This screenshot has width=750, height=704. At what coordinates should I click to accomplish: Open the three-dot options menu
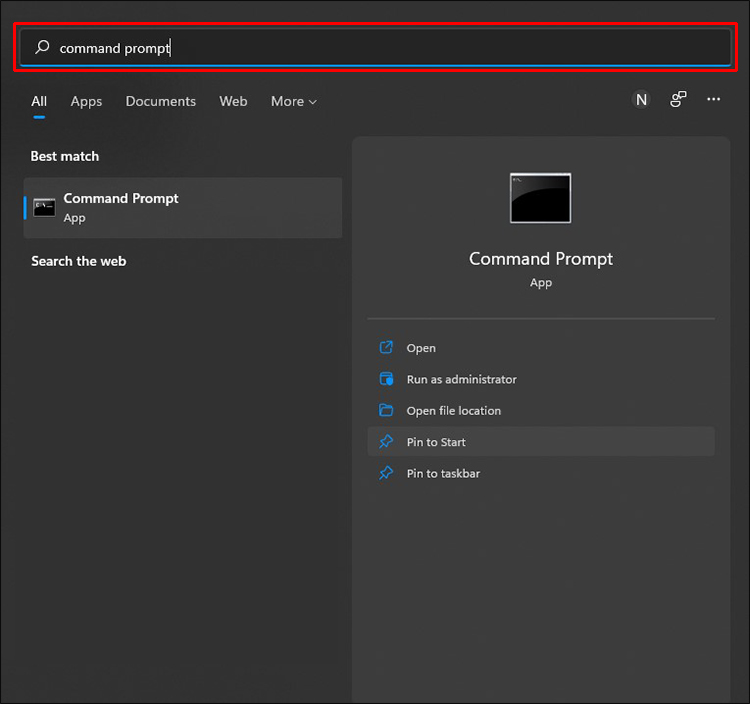[713, 99]
